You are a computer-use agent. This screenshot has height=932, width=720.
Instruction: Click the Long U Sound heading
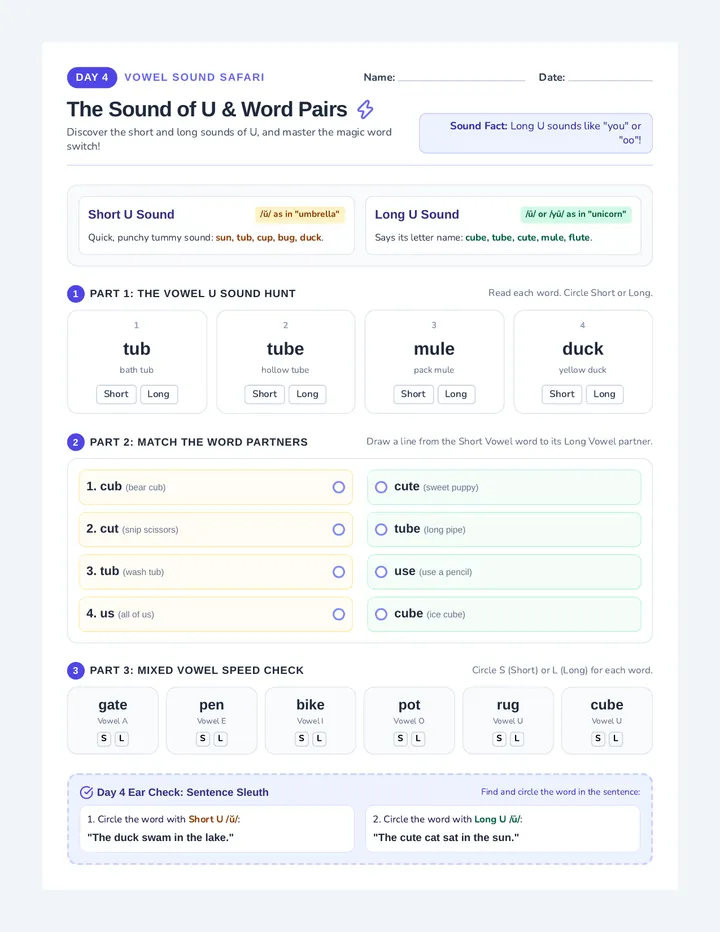point(417,215)
